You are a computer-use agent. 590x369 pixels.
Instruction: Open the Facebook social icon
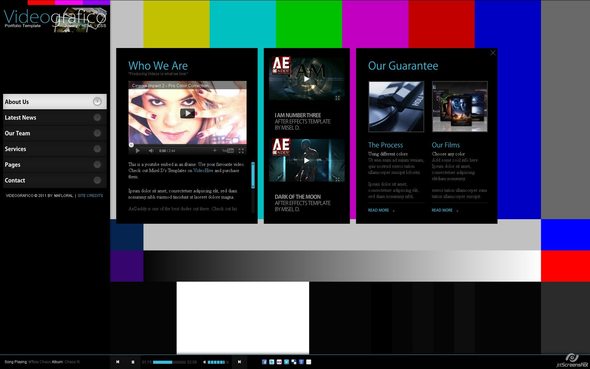(x=264, y=362)
